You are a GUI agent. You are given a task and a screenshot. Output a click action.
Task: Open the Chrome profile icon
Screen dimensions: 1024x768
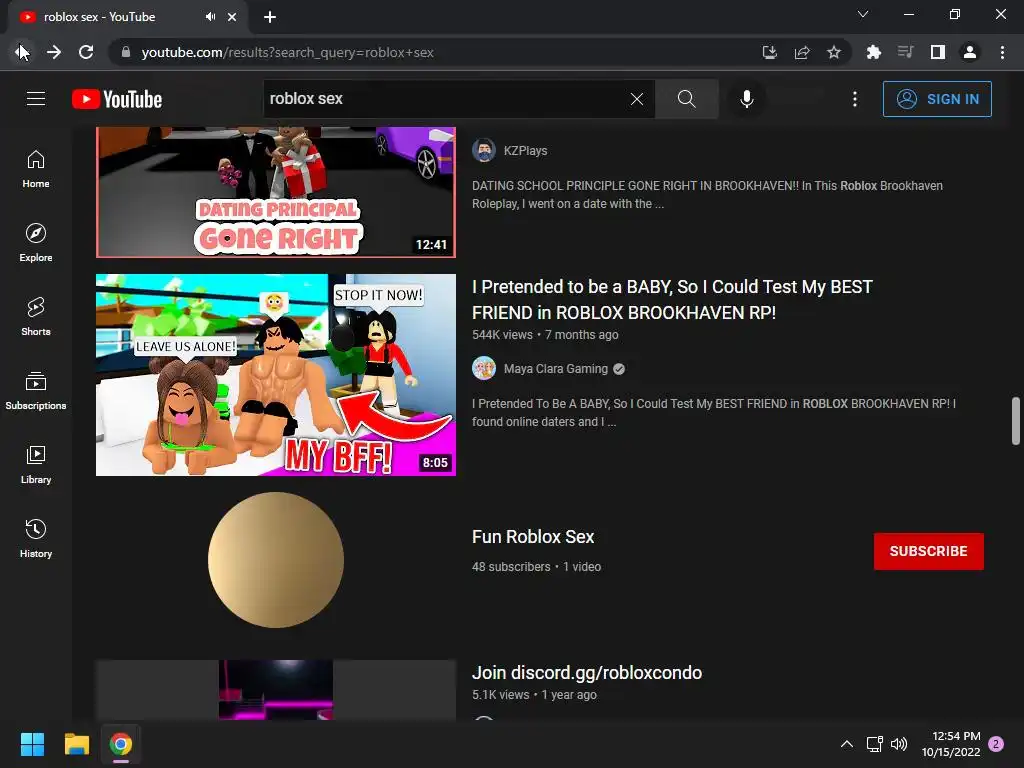[x=970, y=52]
